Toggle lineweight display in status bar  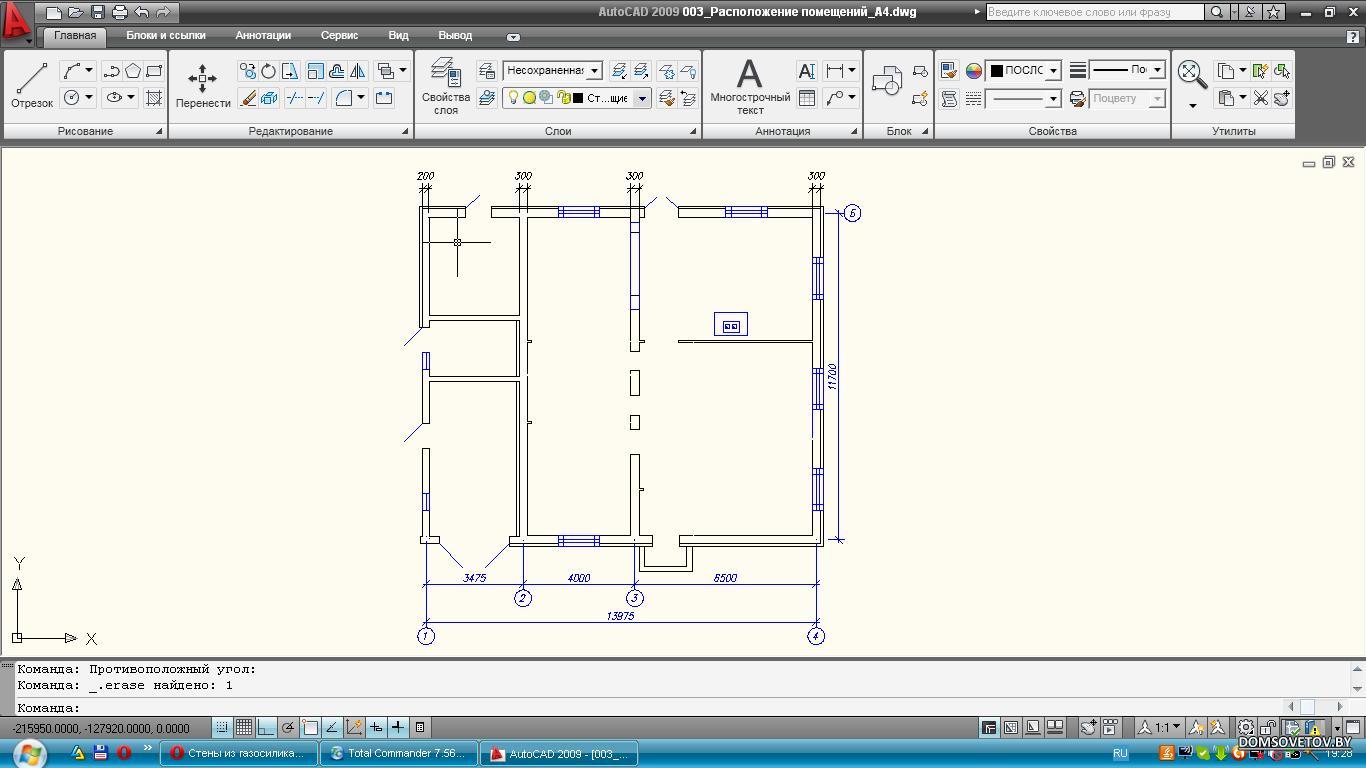tap(398, 727)
